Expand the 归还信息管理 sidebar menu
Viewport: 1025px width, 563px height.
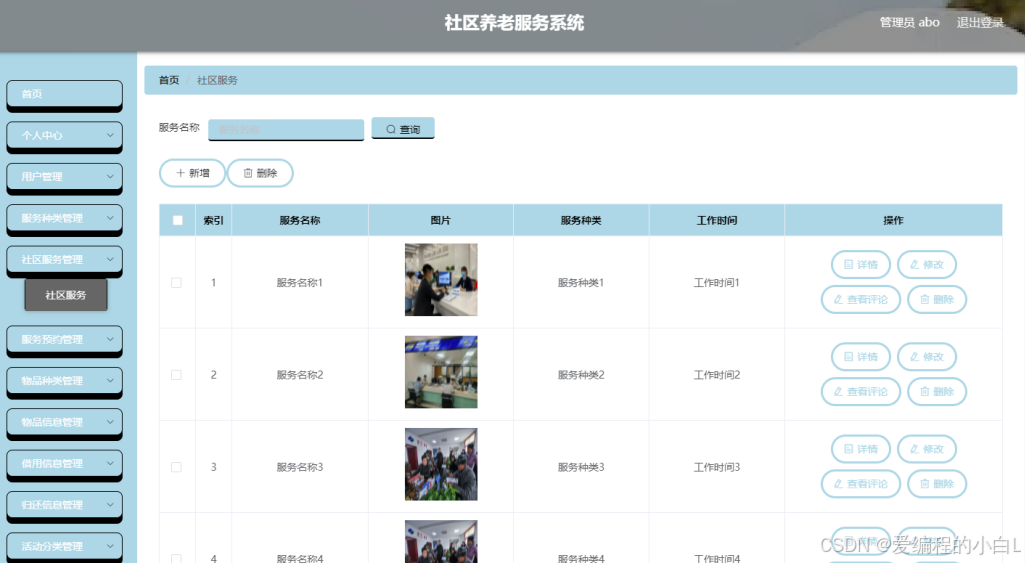tap(65, 505)
